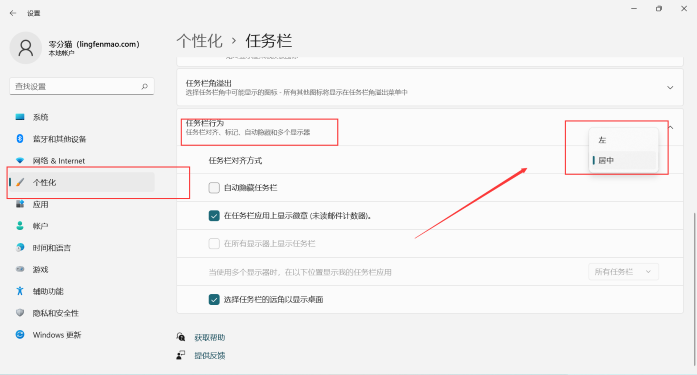The width and height of the screenshot is (697, 375).
Task: Click the 隐私和安全性 shield icon
Action: [20, 313]
